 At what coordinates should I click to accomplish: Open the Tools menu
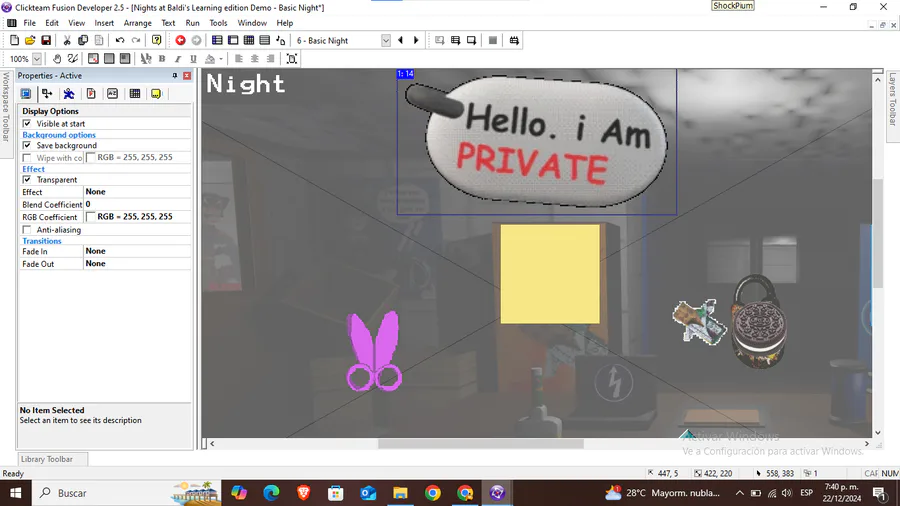(x=218, y=23)
